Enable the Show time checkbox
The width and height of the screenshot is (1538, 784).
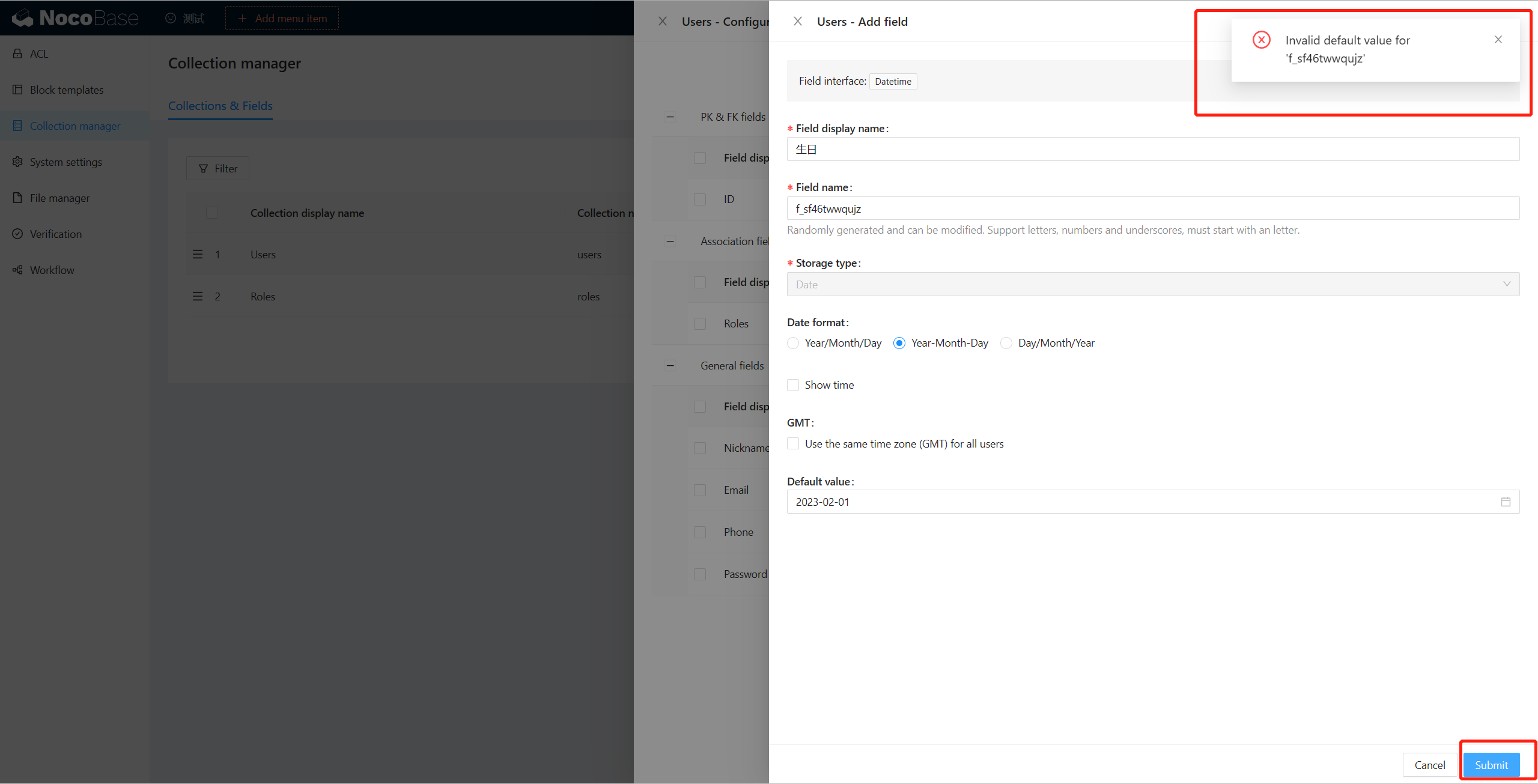[x=793, y=384]
